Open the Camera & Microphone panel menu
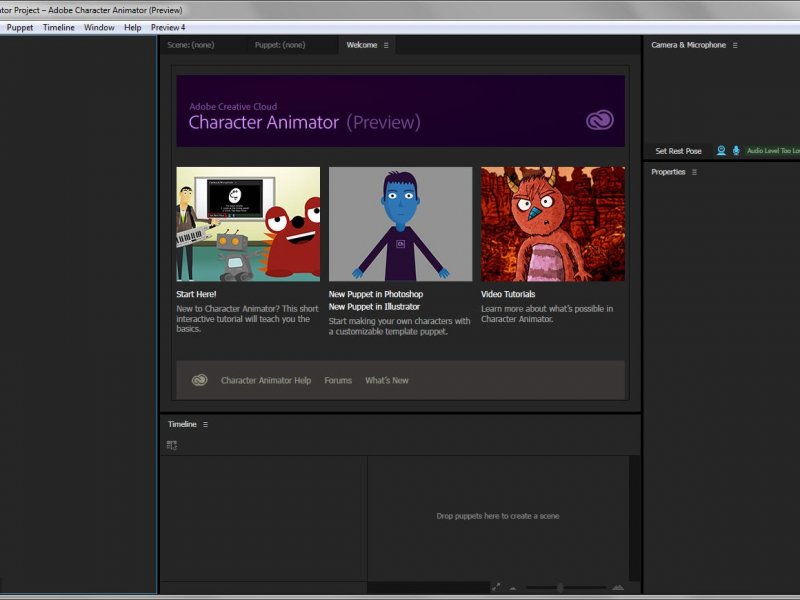 735,45
